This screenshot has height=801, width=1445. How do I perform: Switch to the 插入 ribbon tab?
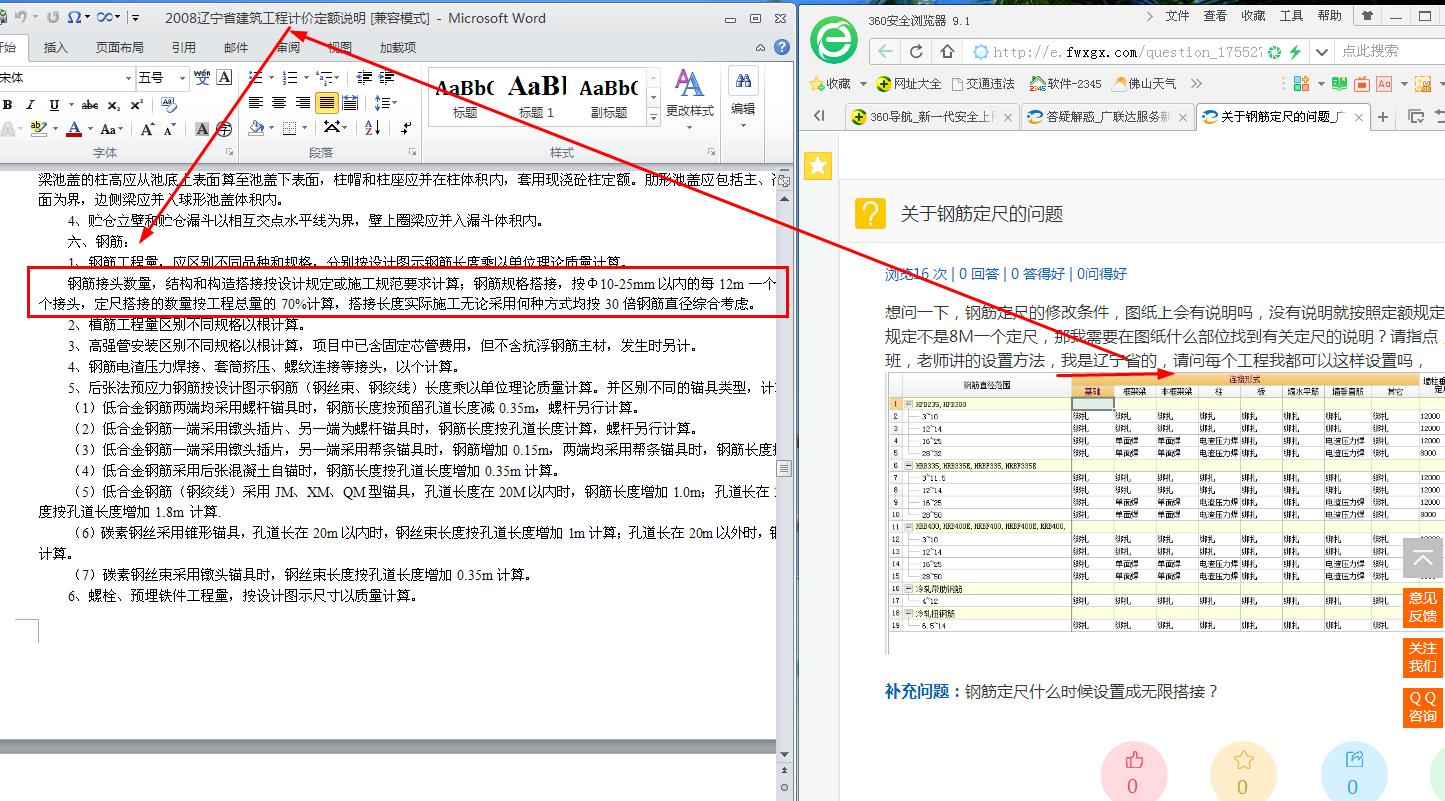pyautogui.click(x=56, y=47)
